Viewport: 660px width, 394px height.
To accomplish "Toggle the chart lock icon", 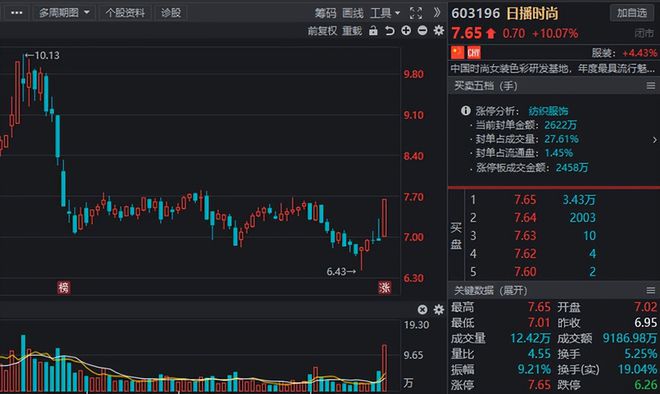I will [373, 30].
